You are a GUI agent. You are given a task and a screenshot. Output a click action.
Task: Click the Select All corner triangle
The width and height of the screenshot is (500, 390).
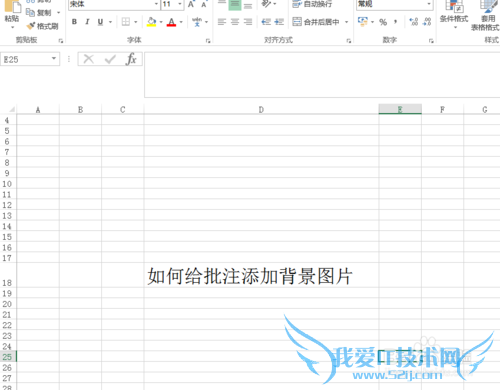(x=11, y=109)
